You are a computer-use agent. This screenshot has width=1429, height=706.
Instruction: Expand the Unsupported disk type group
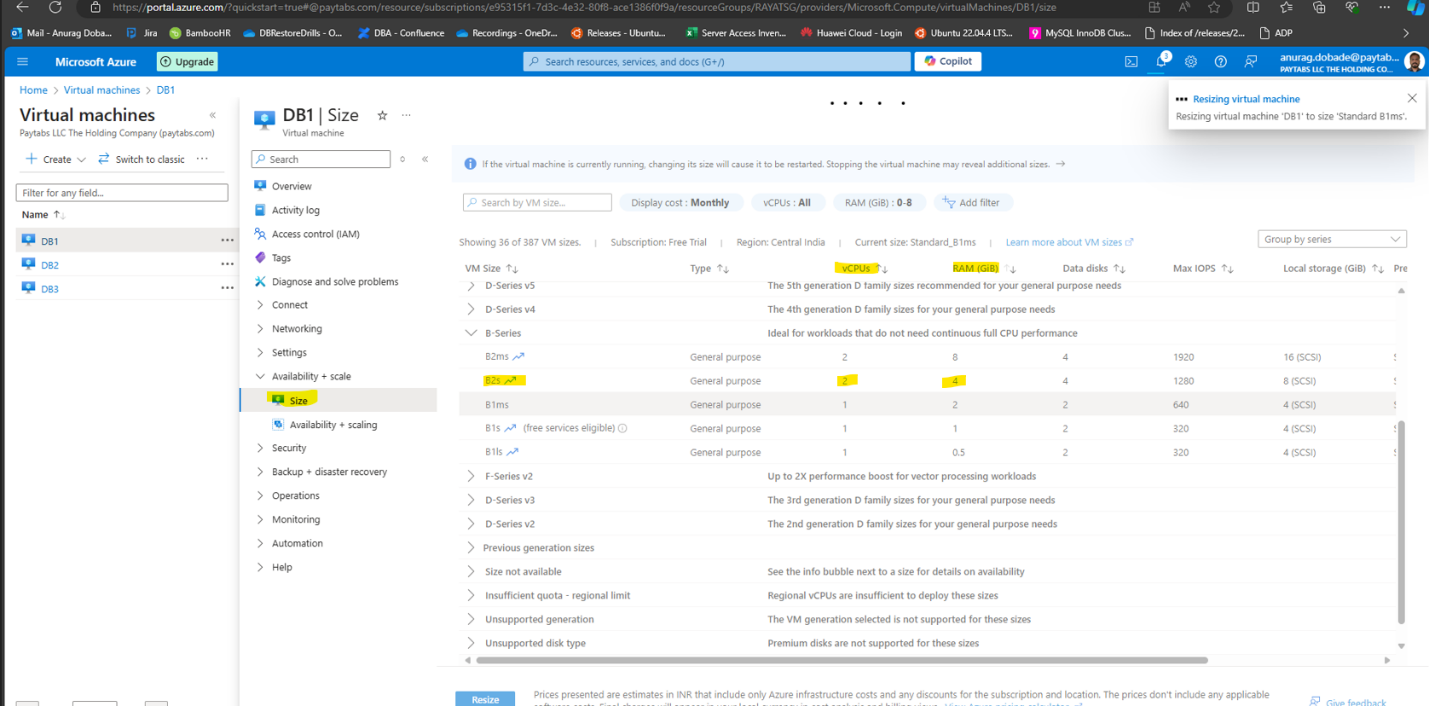click(471, 643)
